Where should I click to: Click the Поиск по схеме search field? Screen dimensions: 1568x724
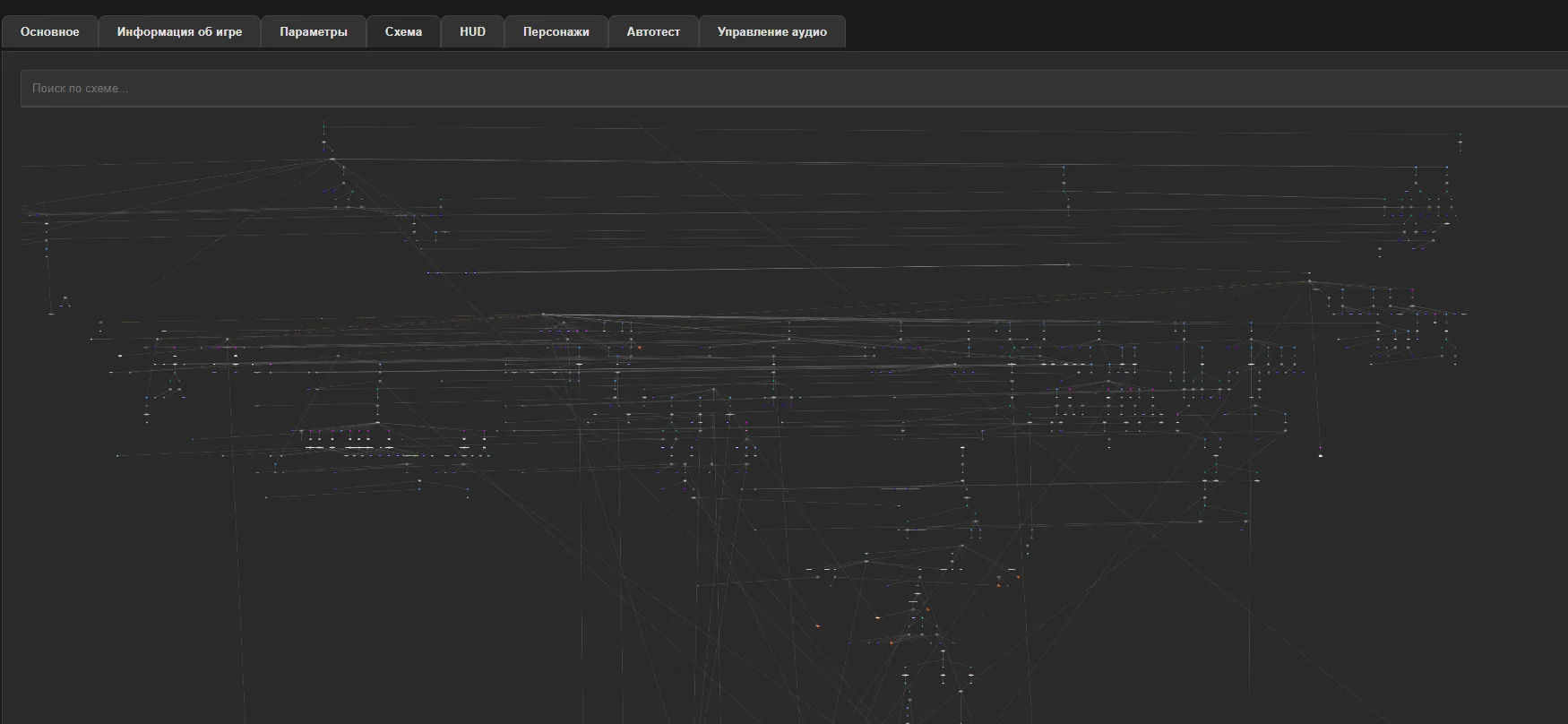click(x=788, y=89)
